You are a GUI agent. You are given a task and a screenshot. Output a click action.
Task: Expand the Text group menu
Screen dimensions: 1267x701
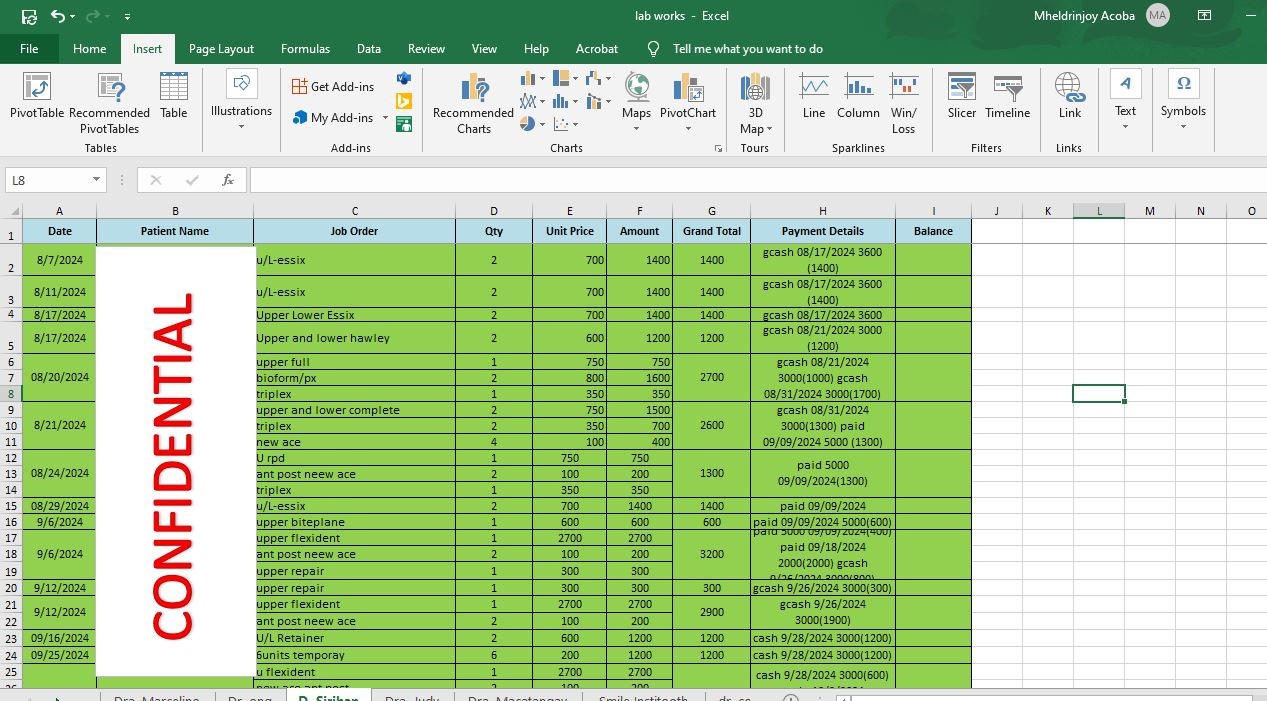[x=1126, y=99]
